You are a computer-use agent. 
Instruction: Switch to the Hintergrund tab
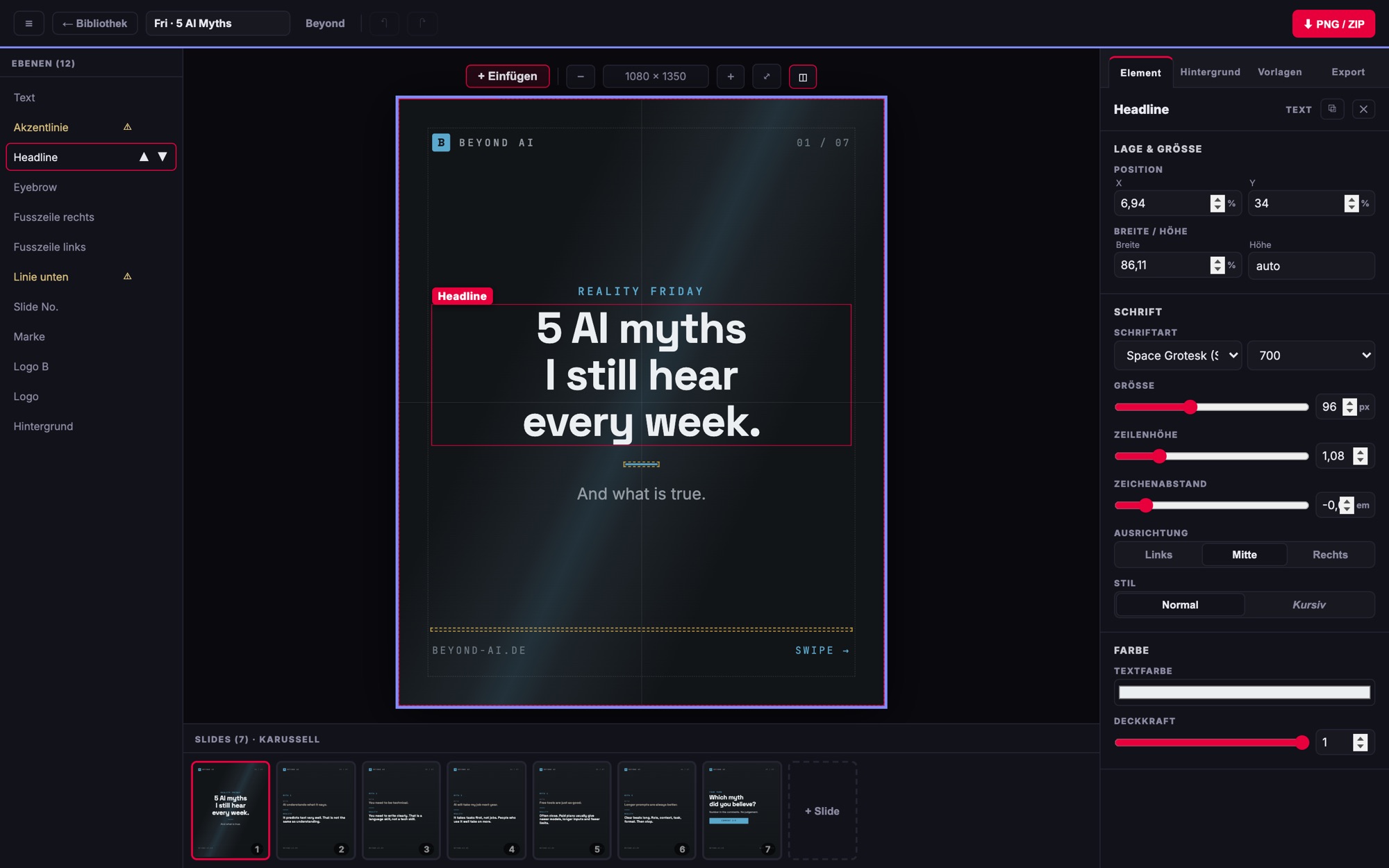1210,72
